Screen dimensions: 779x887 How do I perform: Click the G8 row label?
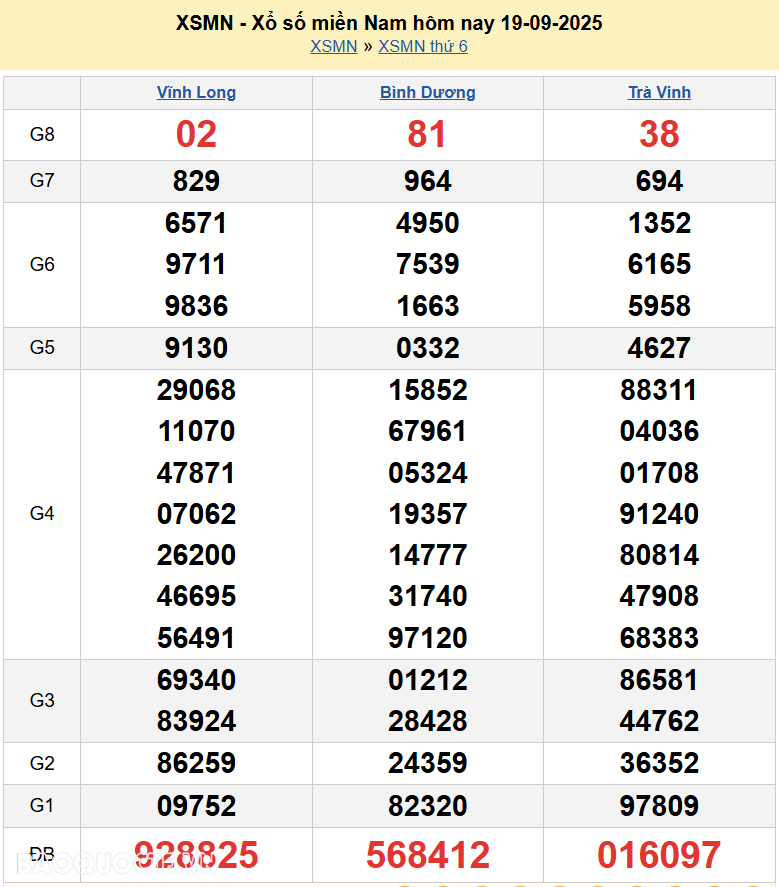click(42, 135)
